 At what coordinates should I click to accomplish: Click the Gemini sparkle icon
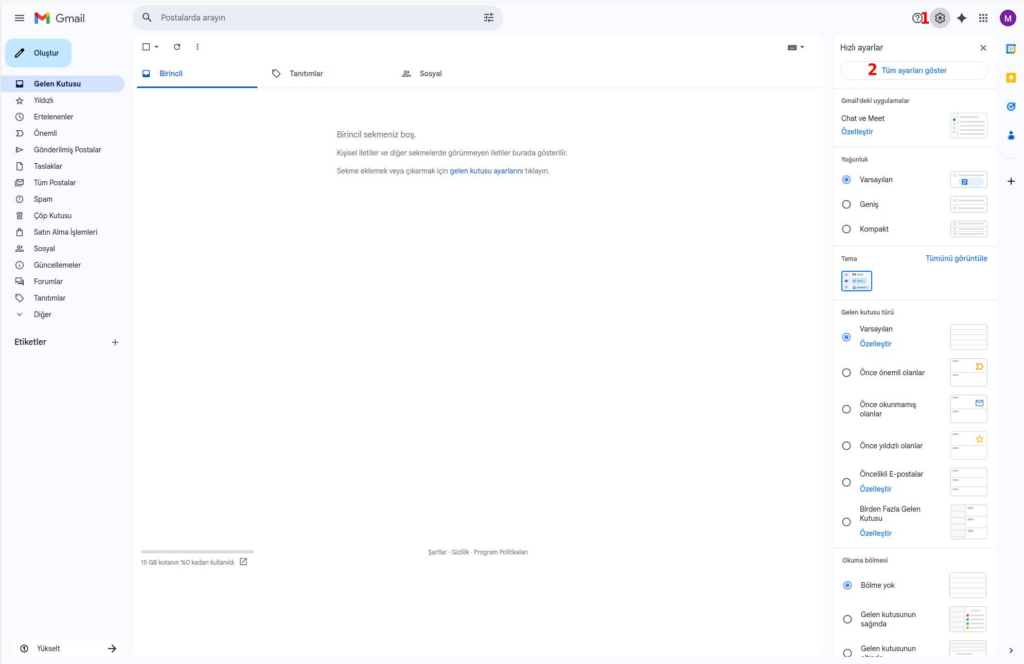[961, 18]
